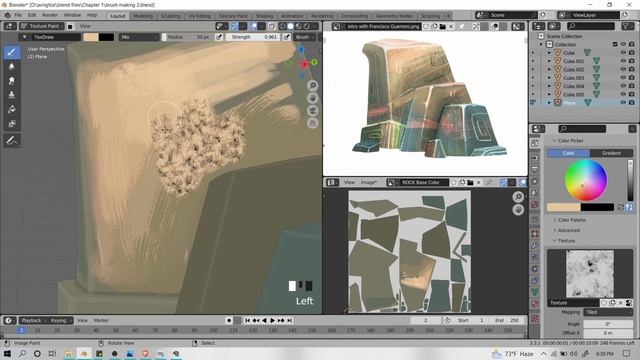Open the Object Data green triangle tab
This screenshot has height=360, width=640.
point(535,292)
